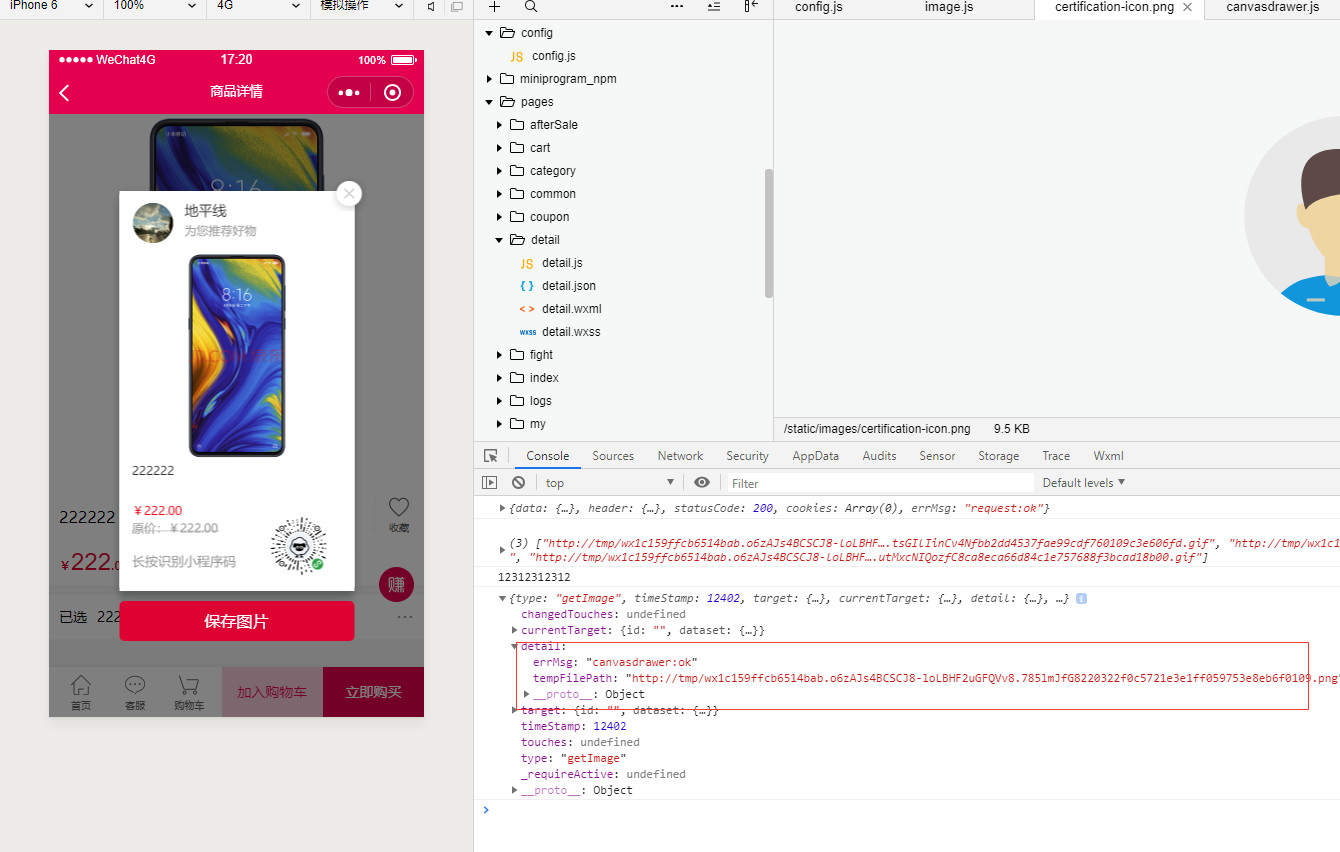Go back using simulator back arrow
The width and height of the screenshot is (1340, 852).
click(65, 93)
